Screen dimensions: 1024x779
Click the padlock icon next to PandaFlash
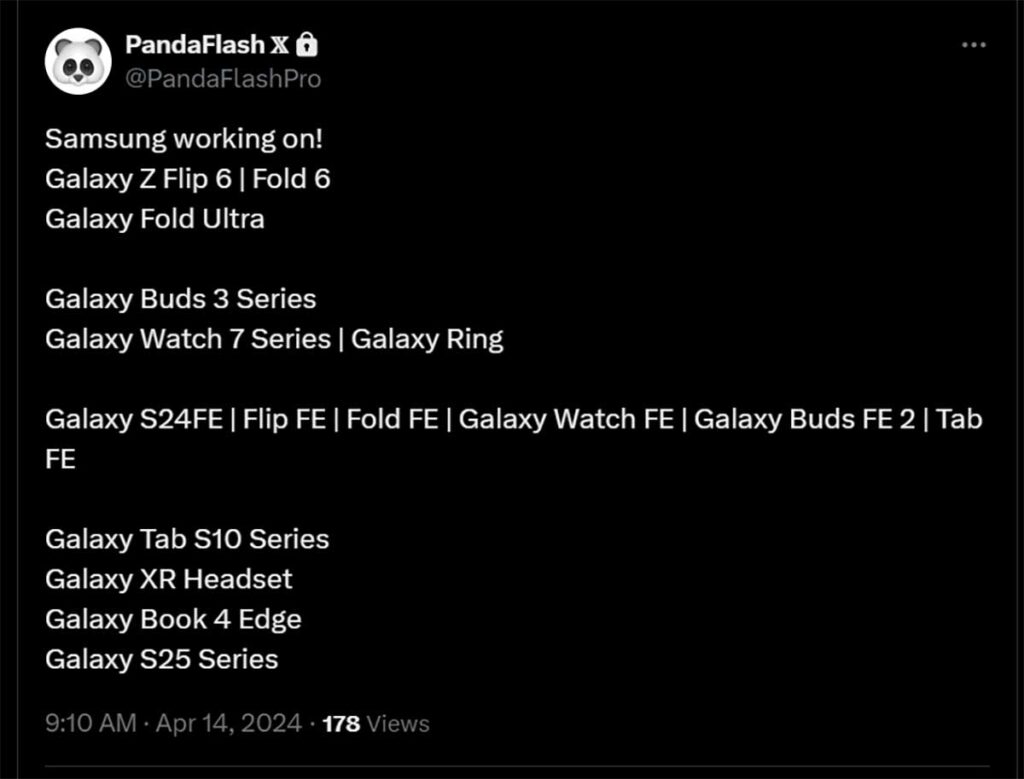pos(308,45)
